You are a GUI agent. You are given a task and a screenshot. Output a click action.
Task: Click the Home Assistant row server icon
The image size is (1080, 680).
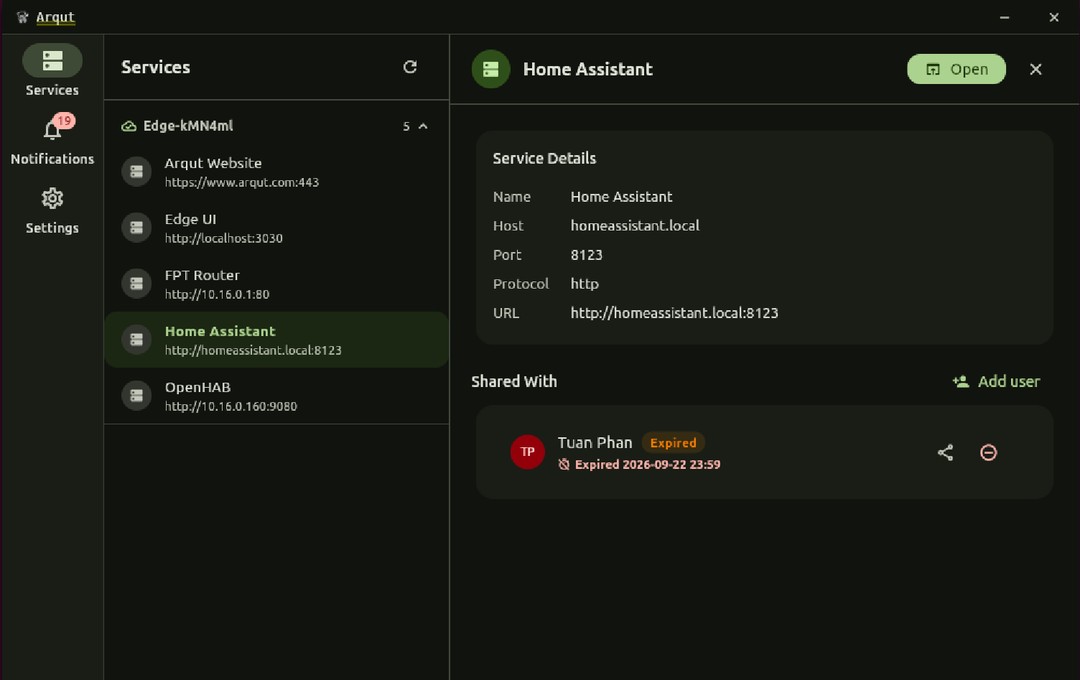[x=136, y=340]
